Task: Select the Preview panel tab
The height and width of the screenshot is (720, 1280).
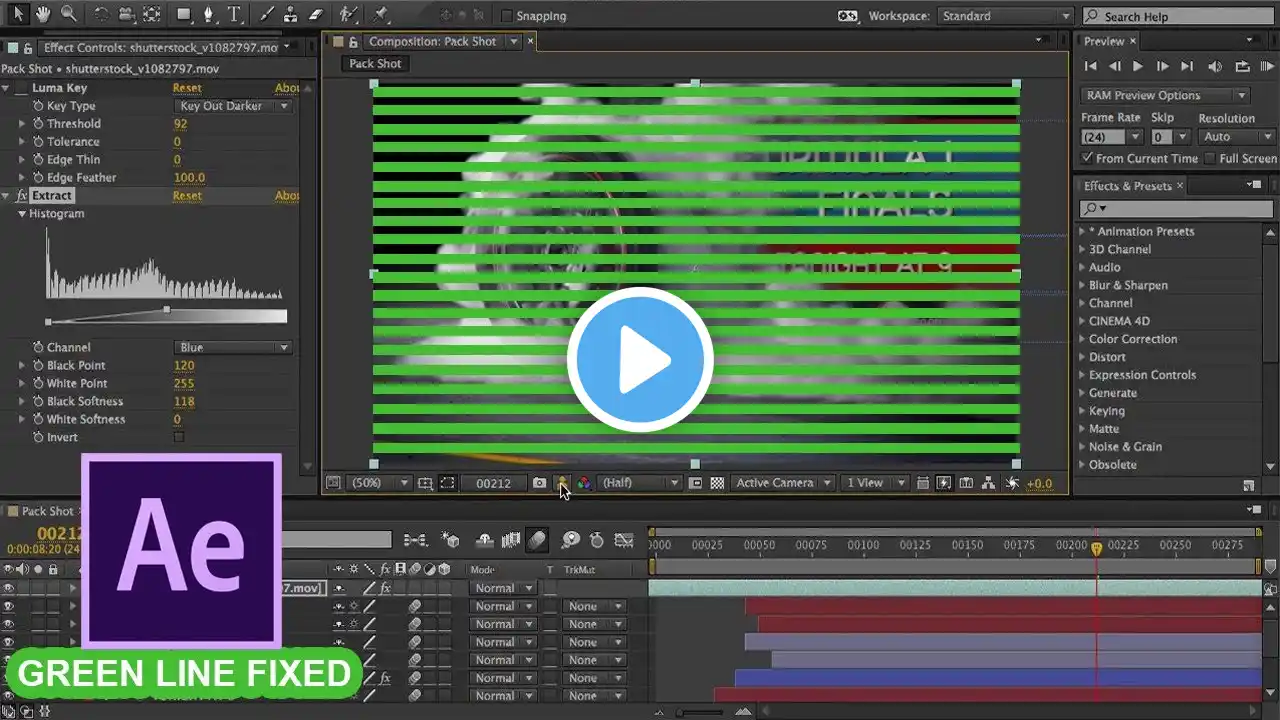Action: (1104, 41)
